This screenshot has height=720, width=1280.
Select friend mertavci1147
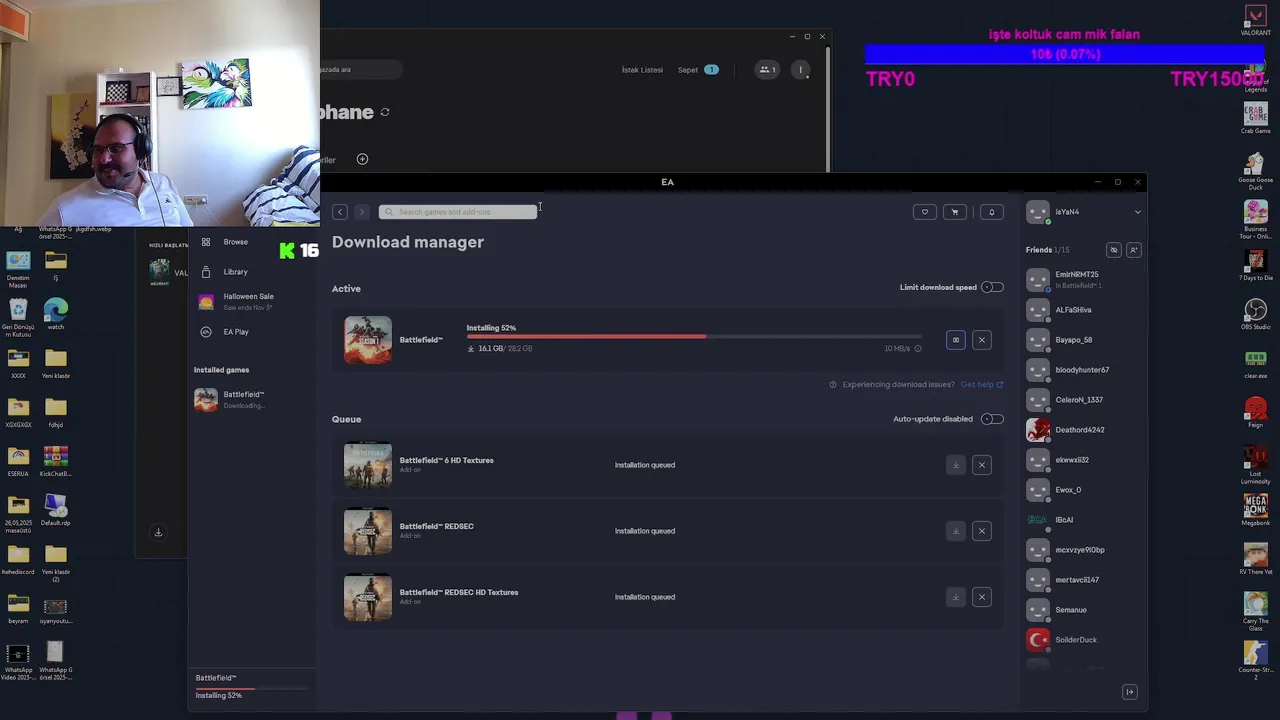pos(1082,580)
